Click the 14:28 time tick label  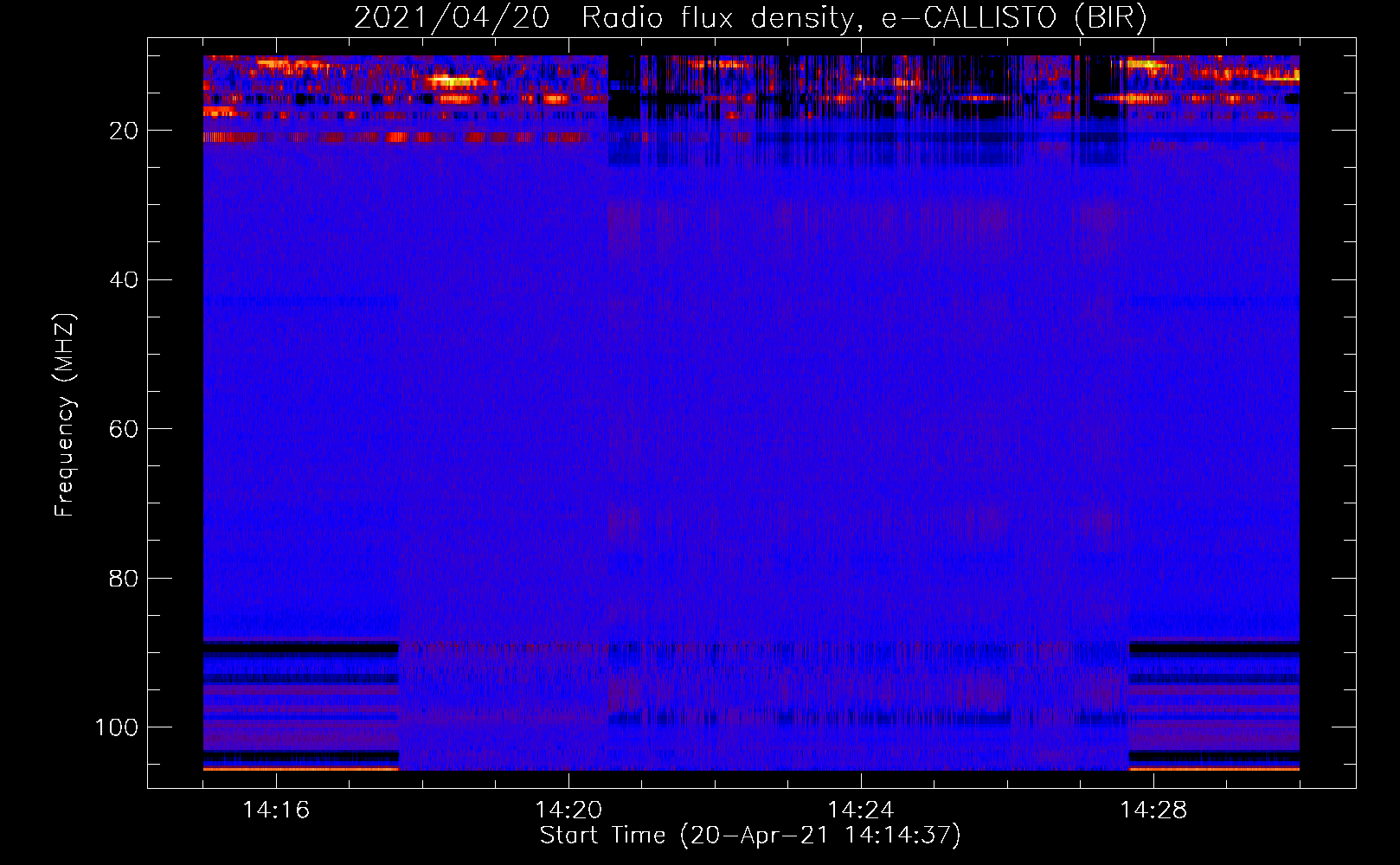point(1153,810)
